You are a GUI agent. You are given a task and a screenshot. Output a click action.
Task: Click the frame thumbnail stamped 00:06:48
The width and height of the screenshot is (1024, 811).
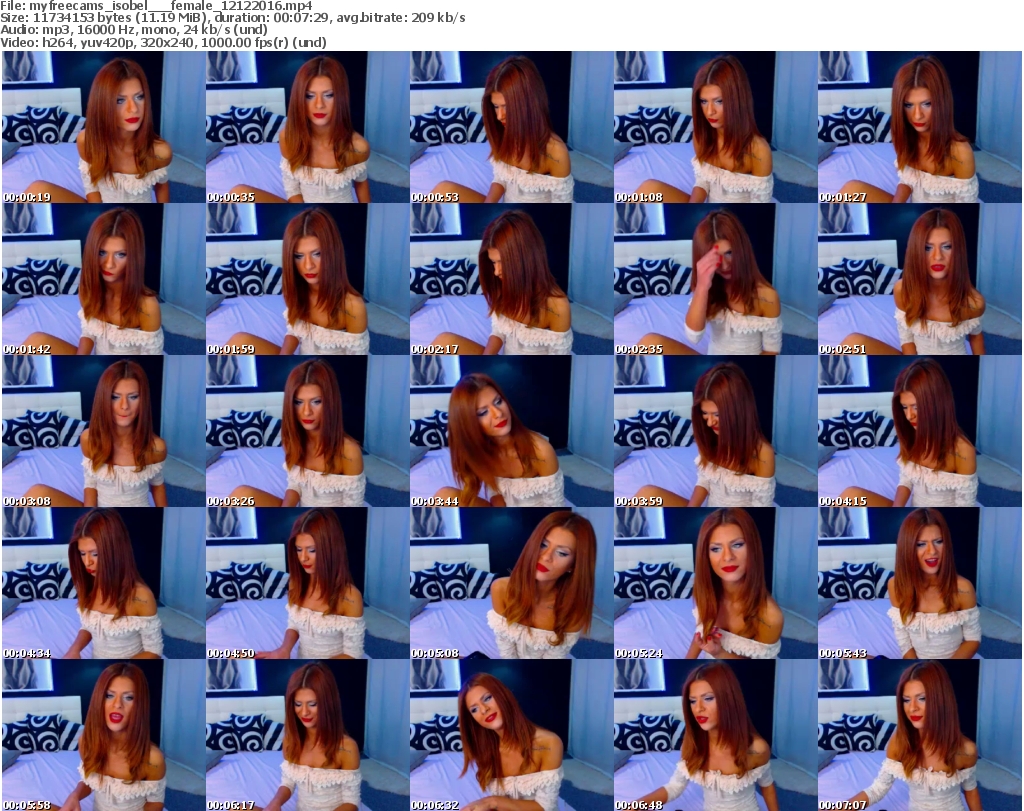(x=715, y=735)
